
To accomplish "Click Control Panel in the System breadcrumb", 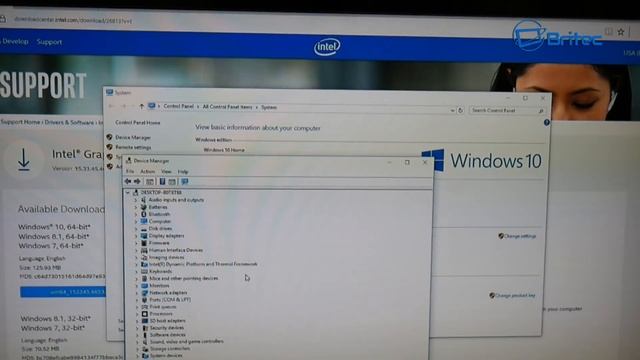I will tap(178, 106).
